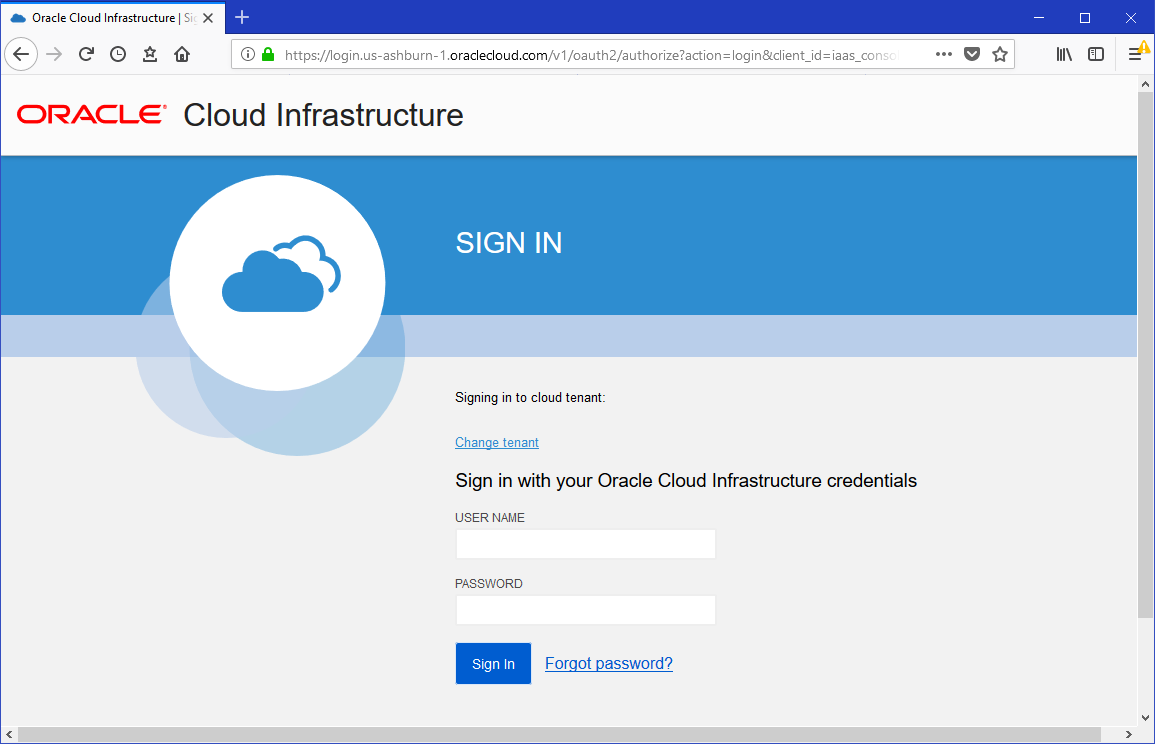Open a new browser tab

pyautogui.click(x=242, y=18)
